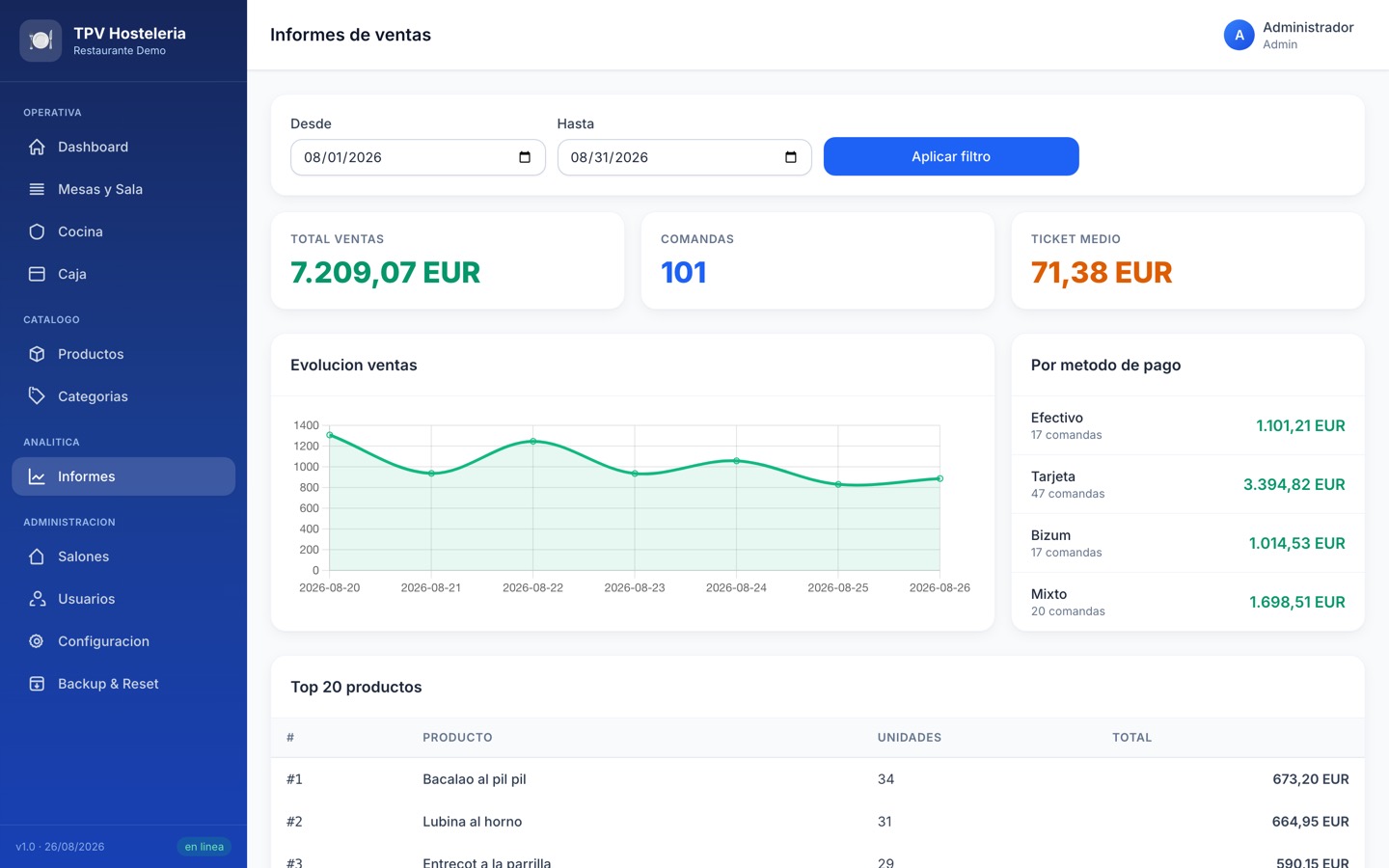The width and height of the screenshot is (1389, 868).
Task: Go to the Informes menu item
Action: tap(123, 476)
